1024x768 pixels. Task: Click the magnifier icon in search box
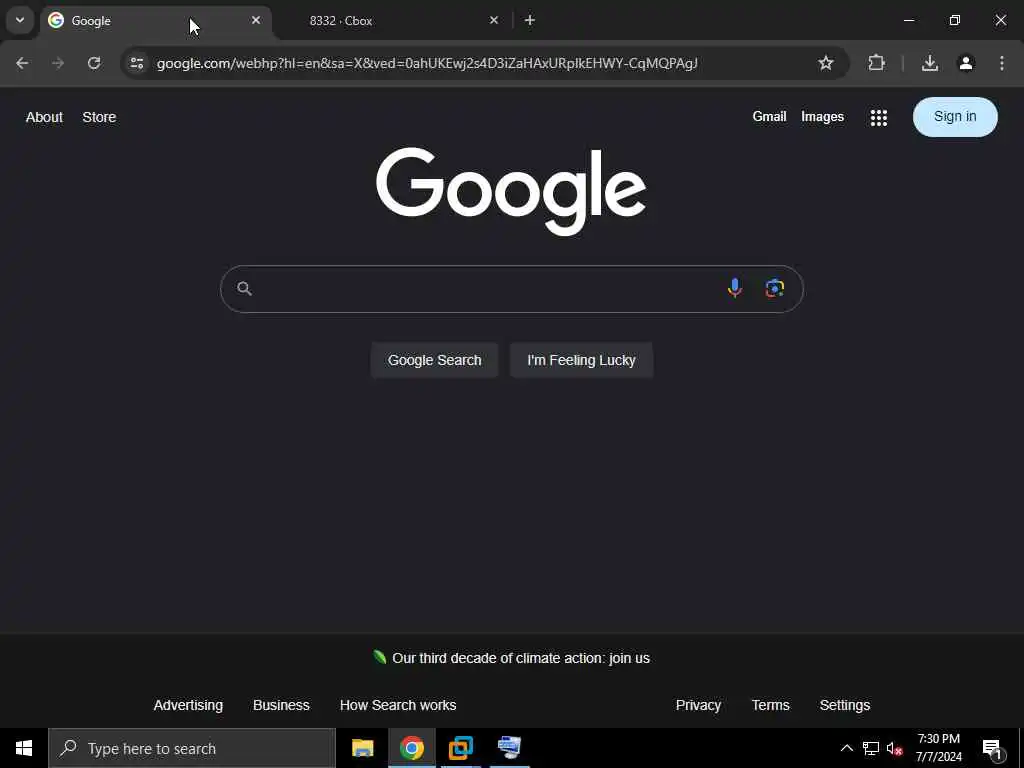pos(244,289)
